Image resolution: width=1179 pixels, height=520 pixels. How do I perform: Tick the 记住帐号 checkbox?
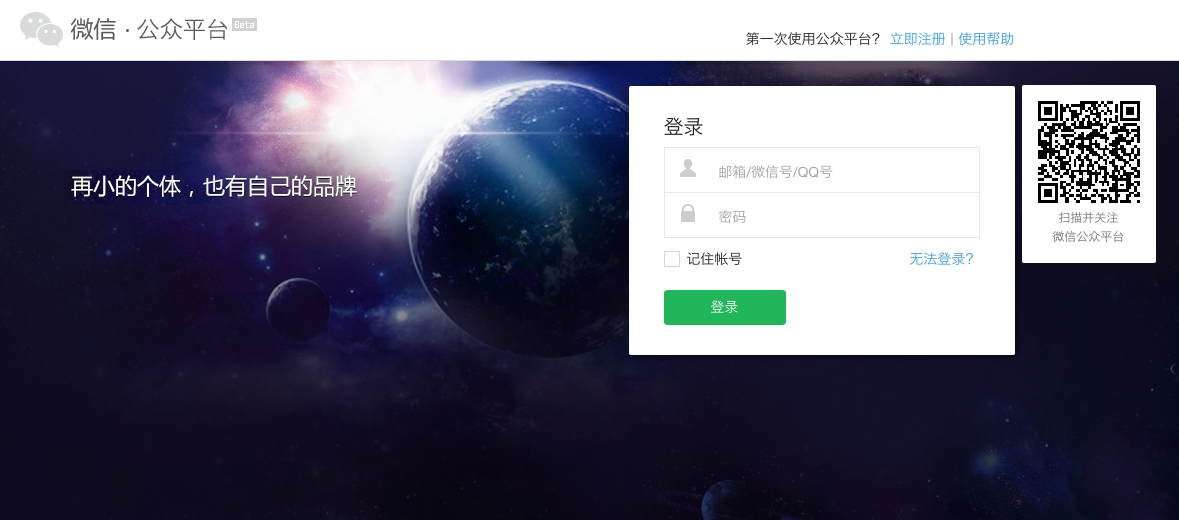[672, 259]
